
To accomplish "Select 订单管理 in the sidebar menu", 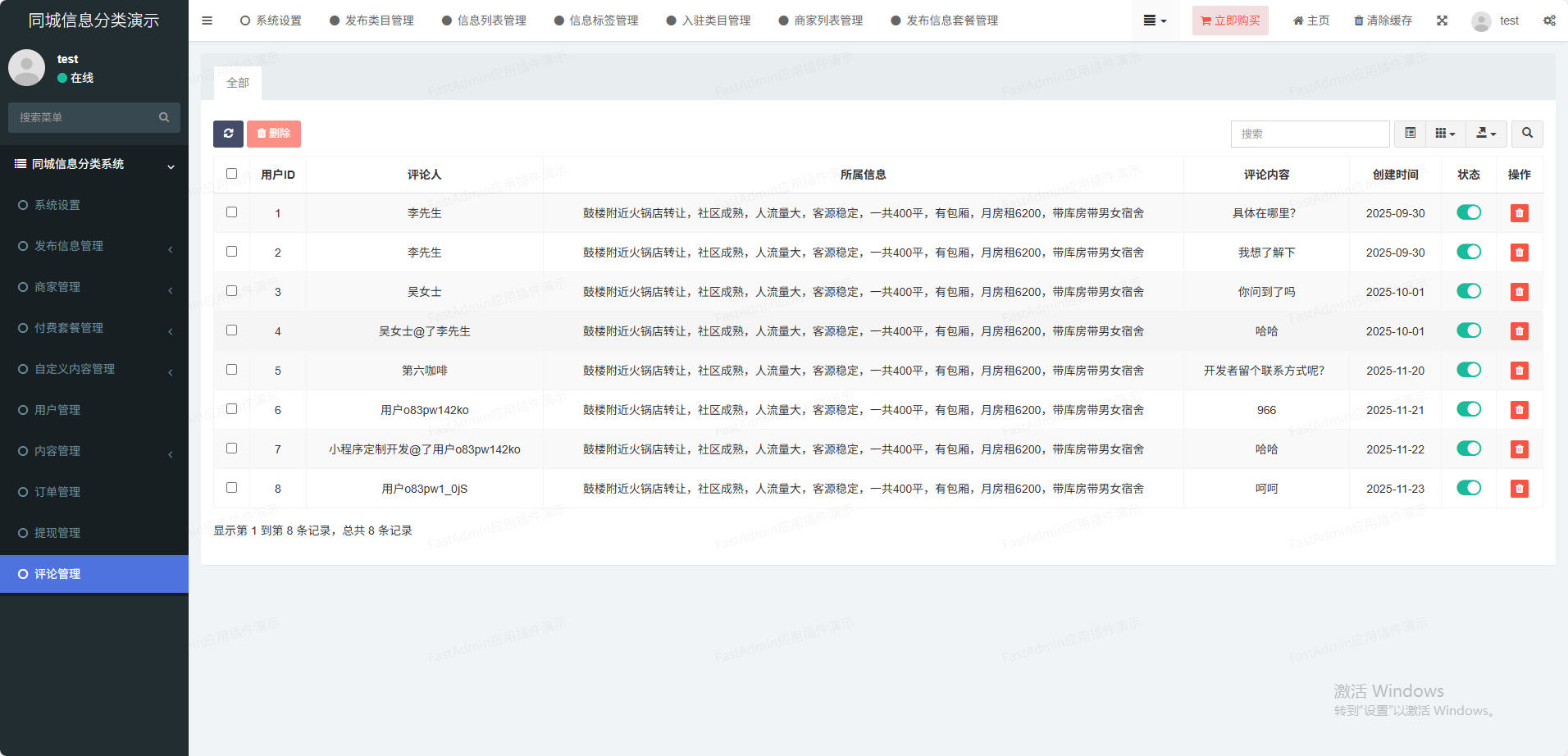I will pyautogui.click(x=57, y=492).
